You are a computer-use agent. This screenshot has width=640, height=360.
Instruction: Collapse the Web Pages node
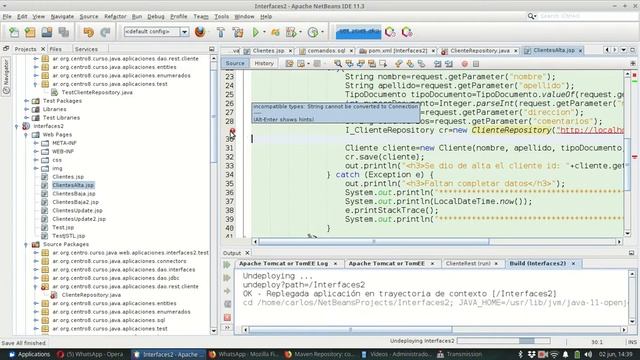27,135
